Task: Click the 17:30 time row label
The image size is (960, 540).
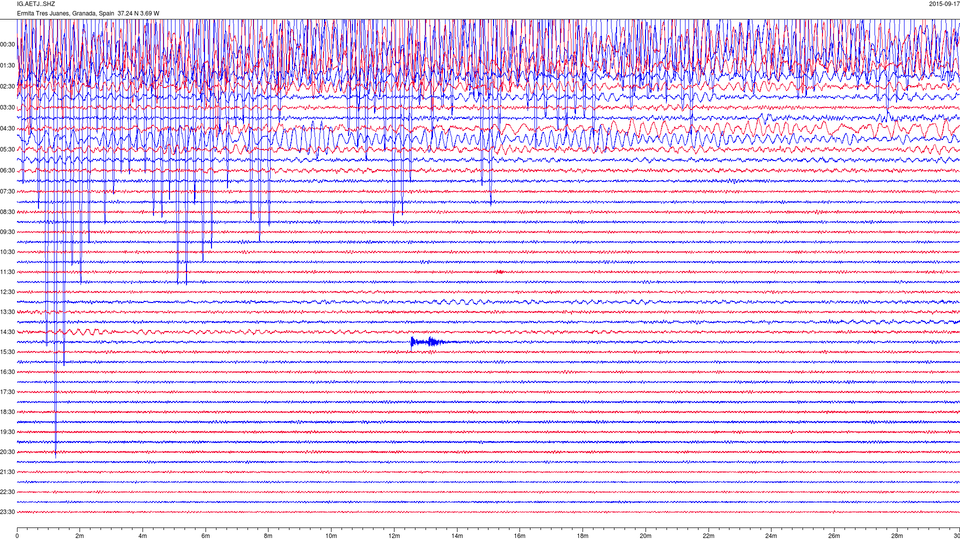Action: [7, 392]
